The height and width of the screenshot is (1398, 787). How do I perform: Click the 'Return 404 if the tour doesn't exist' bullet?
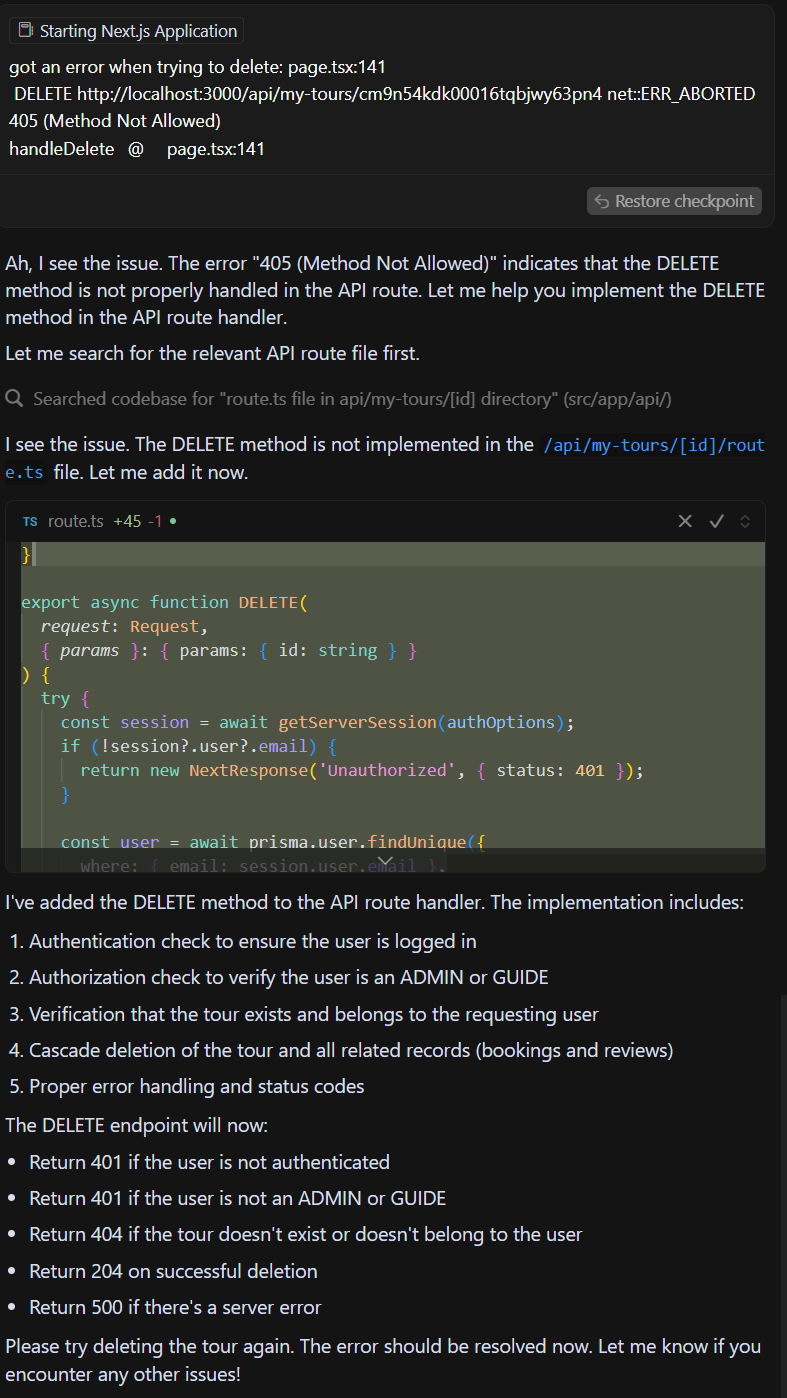click(305, 1234)
